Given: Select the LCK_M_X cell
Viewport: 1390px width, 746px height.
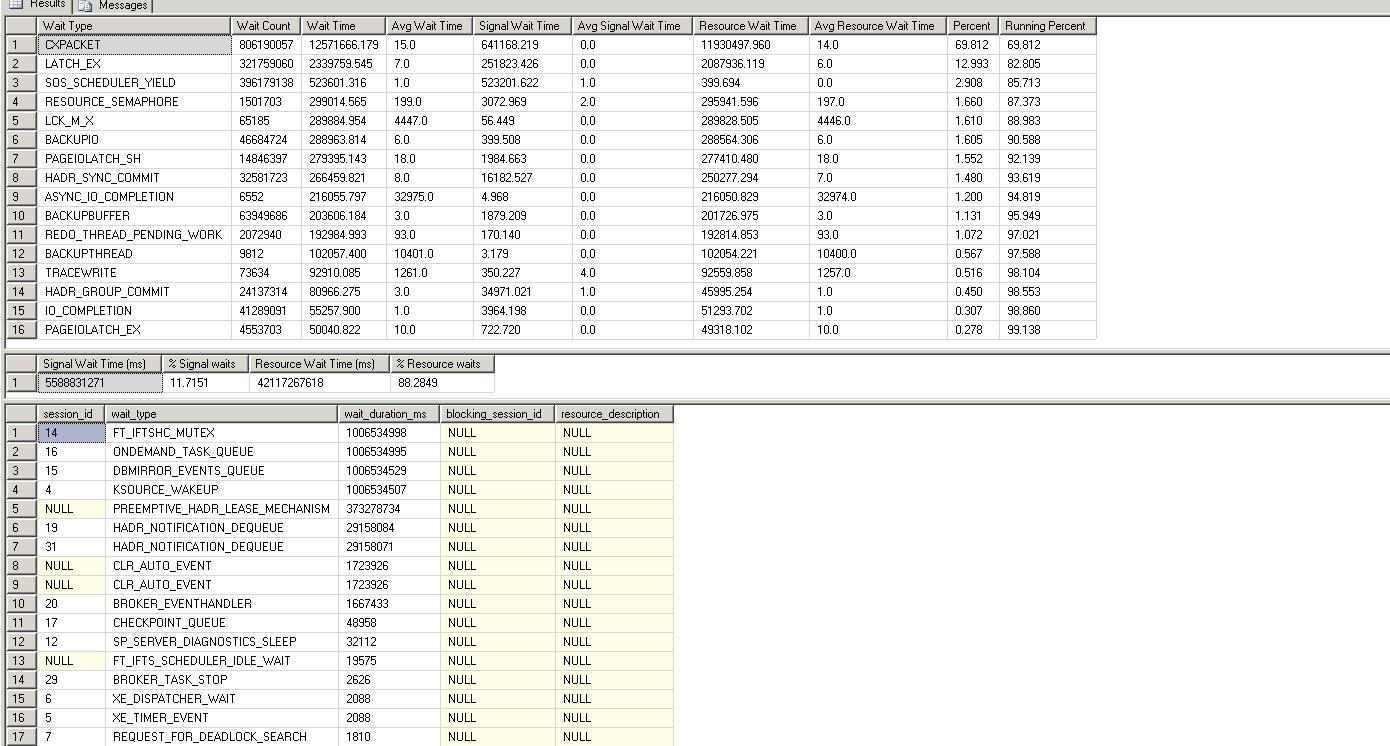Looking at the screenshot, I should tap(134, 121).
